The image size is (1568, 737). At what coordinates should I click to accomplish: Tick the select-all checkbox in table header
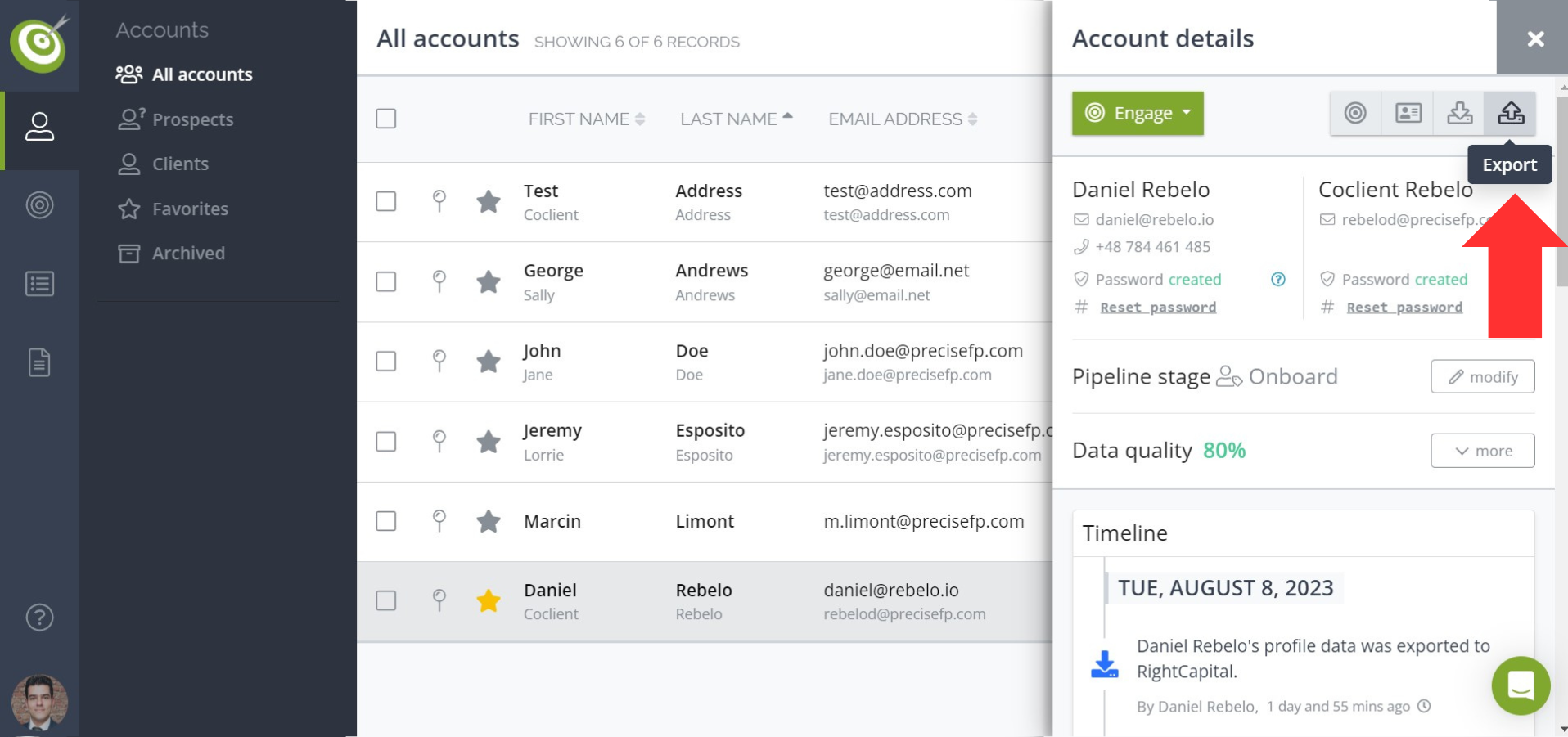pyautogui.click(x=386, y=119)
